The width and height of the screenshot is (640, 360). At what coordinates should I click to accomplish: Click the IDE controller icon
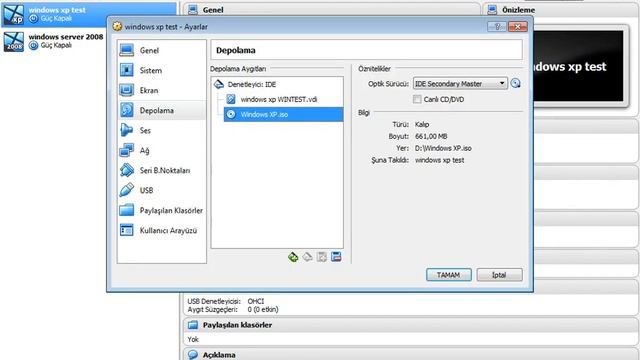(219, 84)
